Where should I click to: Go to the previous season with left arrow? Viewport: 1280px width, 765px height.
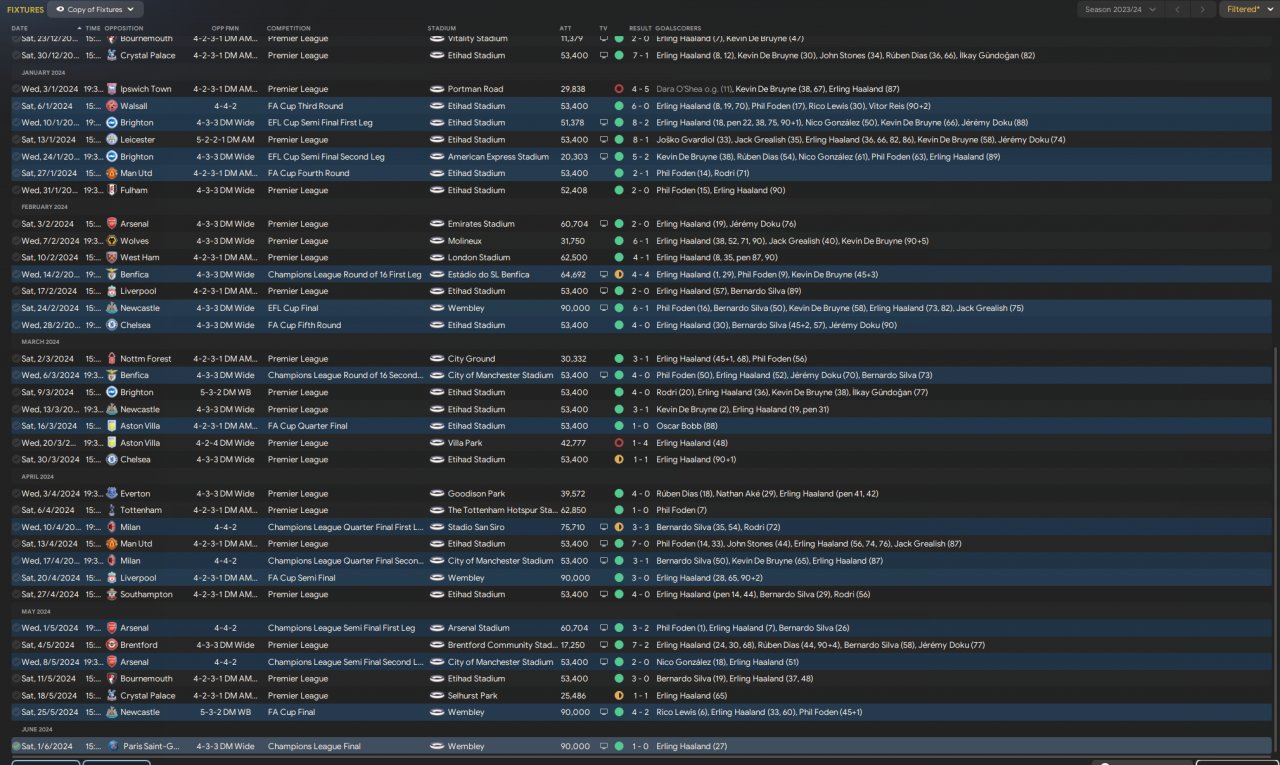1180,9
